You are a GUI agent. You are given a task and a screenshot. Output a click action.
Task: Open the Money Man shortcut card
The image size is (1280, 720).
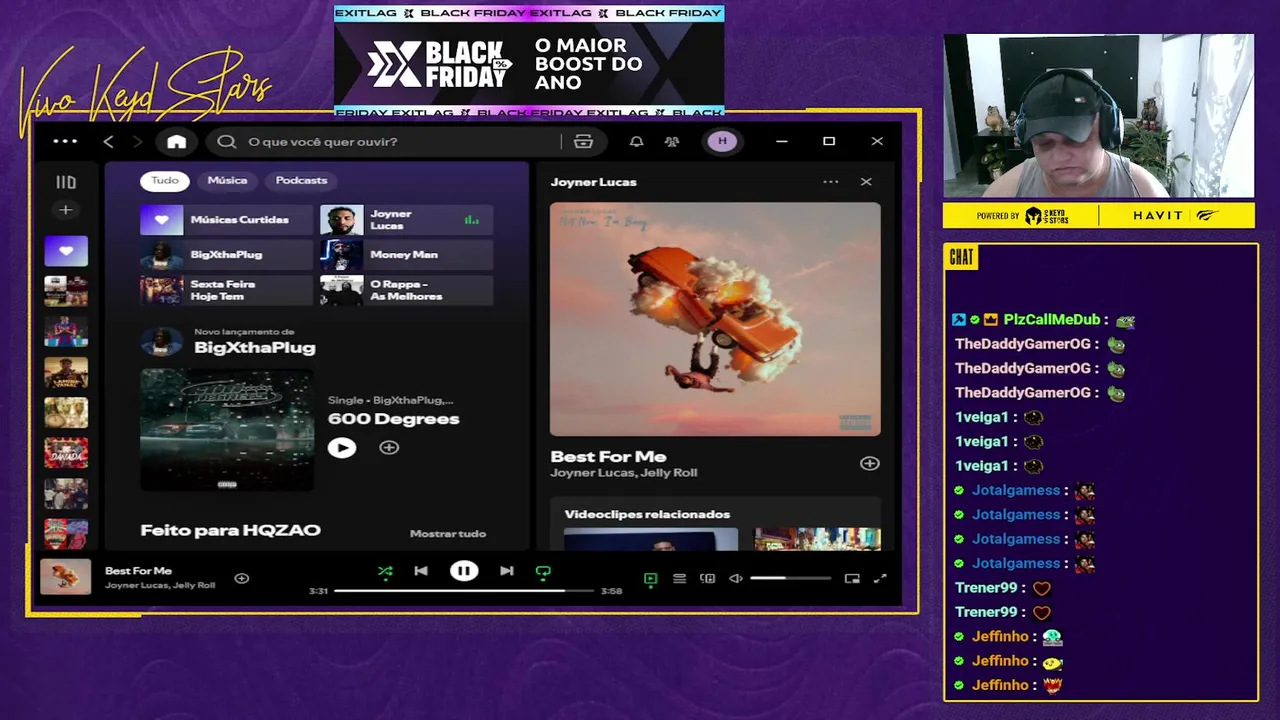point(406,255)
